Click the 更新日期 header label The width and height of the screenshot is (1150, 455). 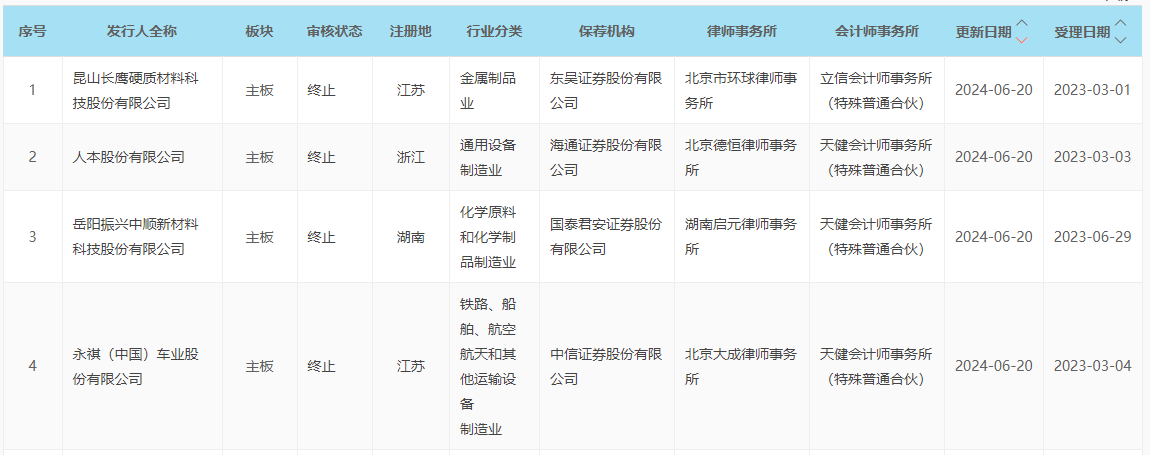point(984,32)
